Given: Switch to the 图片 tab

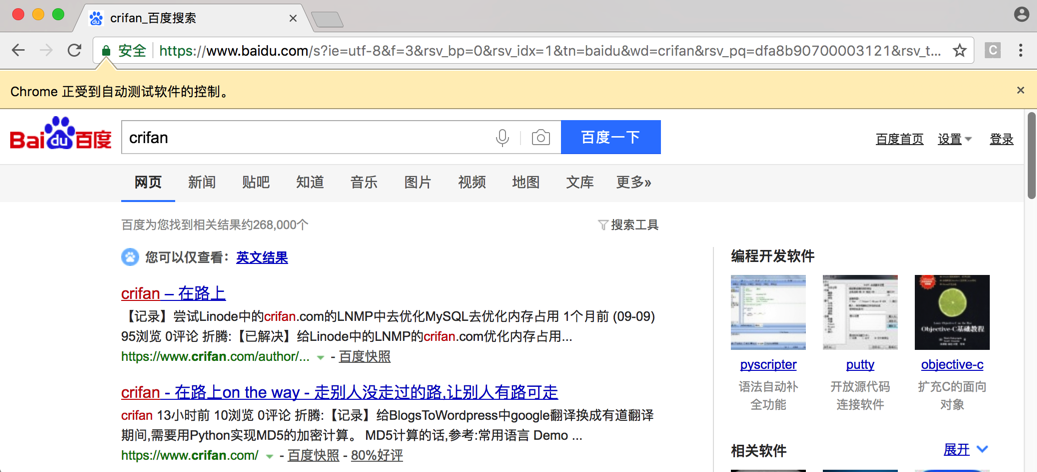Looking at the screenshot, I should [417, 182].
